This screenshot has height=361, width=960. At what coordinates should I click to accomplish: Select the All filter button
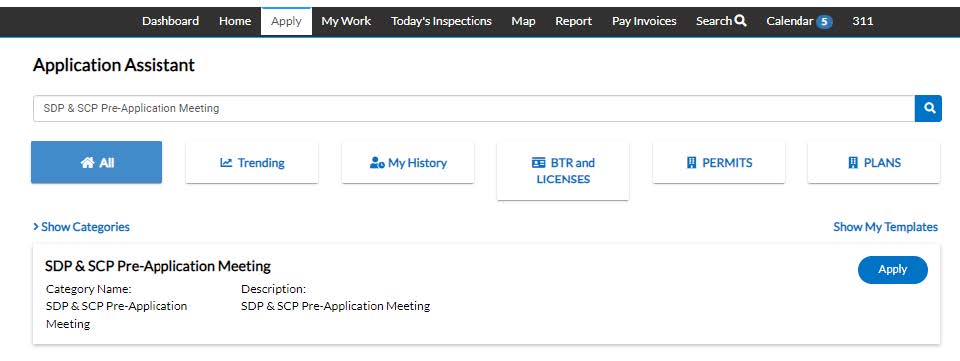pyautogui.click(x=97, y=162)
